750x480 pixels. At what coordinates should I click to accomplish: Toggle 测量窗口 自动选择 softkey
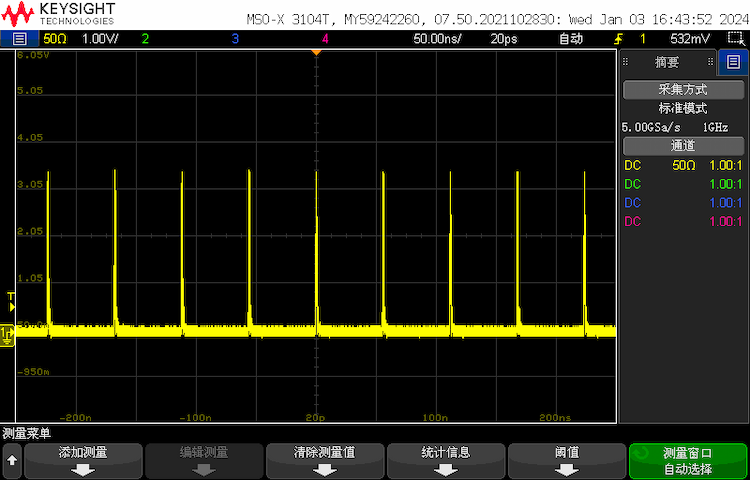point(688,460)
